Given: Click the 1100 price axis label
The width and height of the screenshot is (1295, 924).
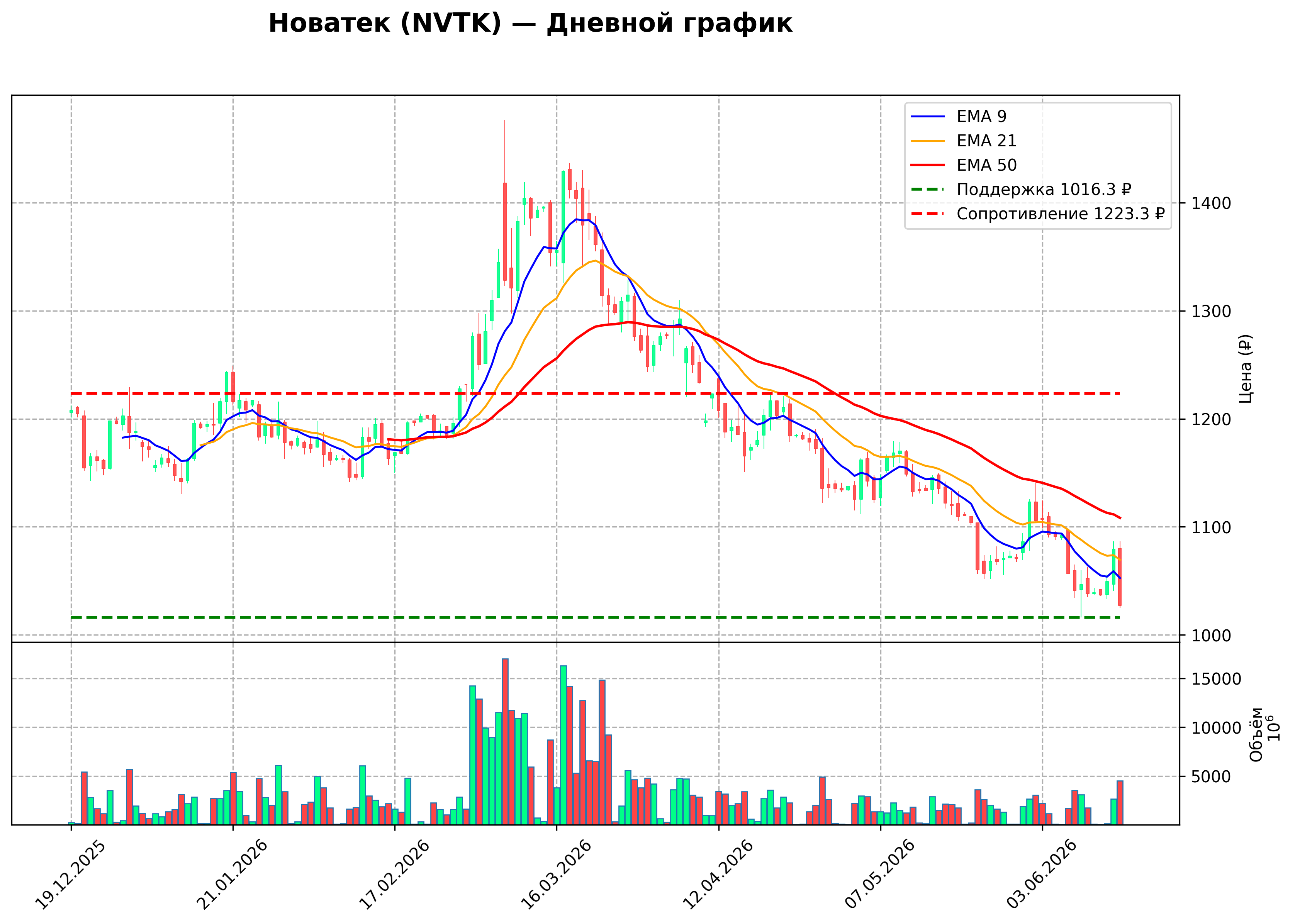Looking at the screenshot, I should click(x=1211, y=527).
